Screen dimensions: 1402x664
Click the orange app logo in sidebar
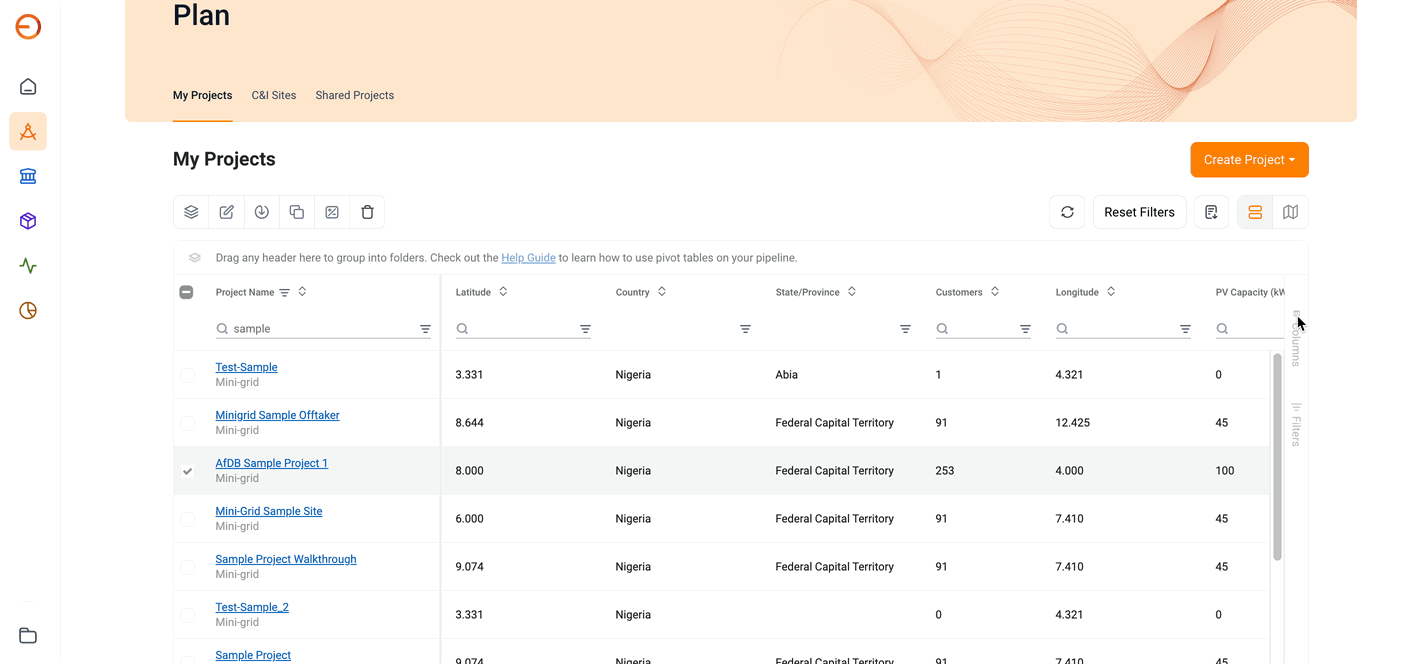(x=28, y=27)
